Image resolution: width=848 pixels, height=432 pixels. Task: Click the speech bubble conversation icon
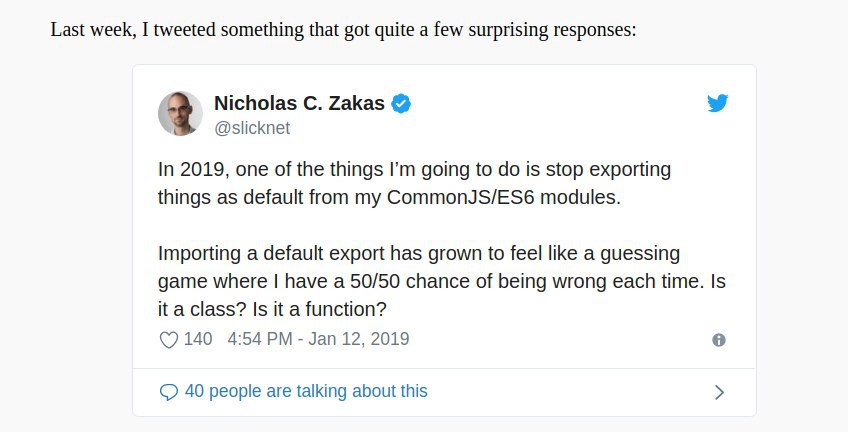[x=169, y=392]
